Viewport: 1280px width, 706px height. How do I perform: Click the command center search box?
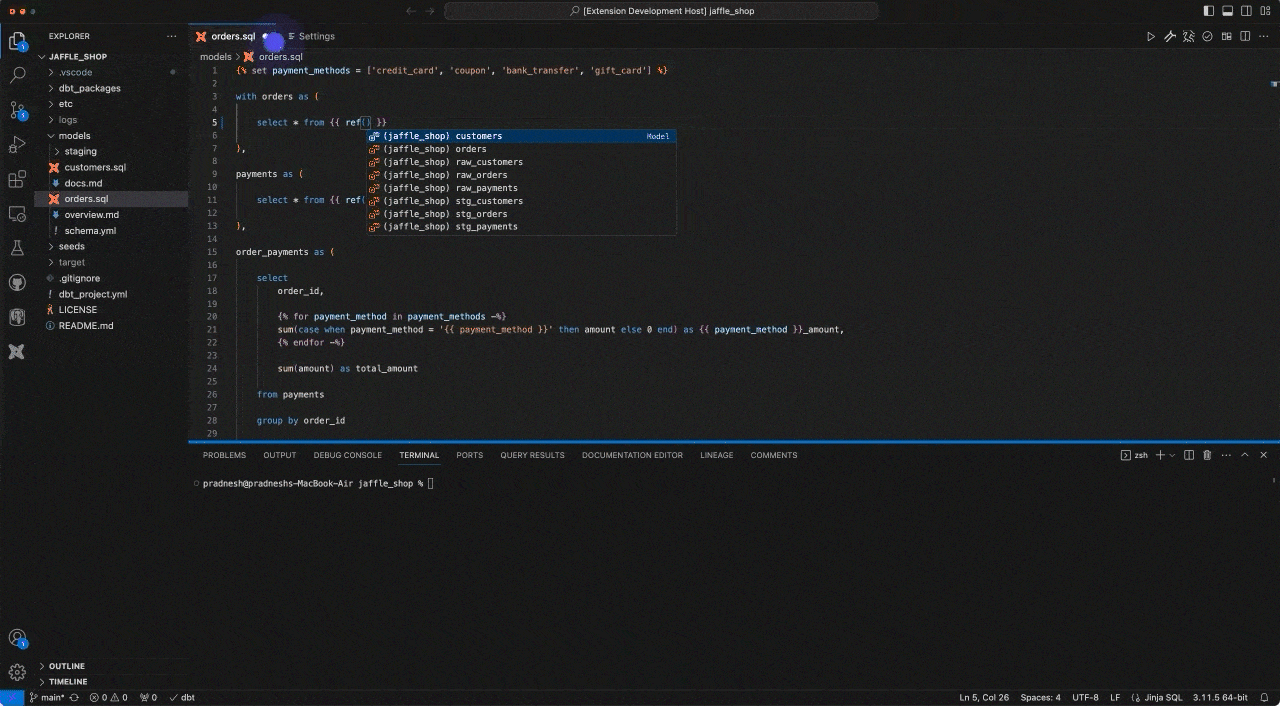[661, 10]
